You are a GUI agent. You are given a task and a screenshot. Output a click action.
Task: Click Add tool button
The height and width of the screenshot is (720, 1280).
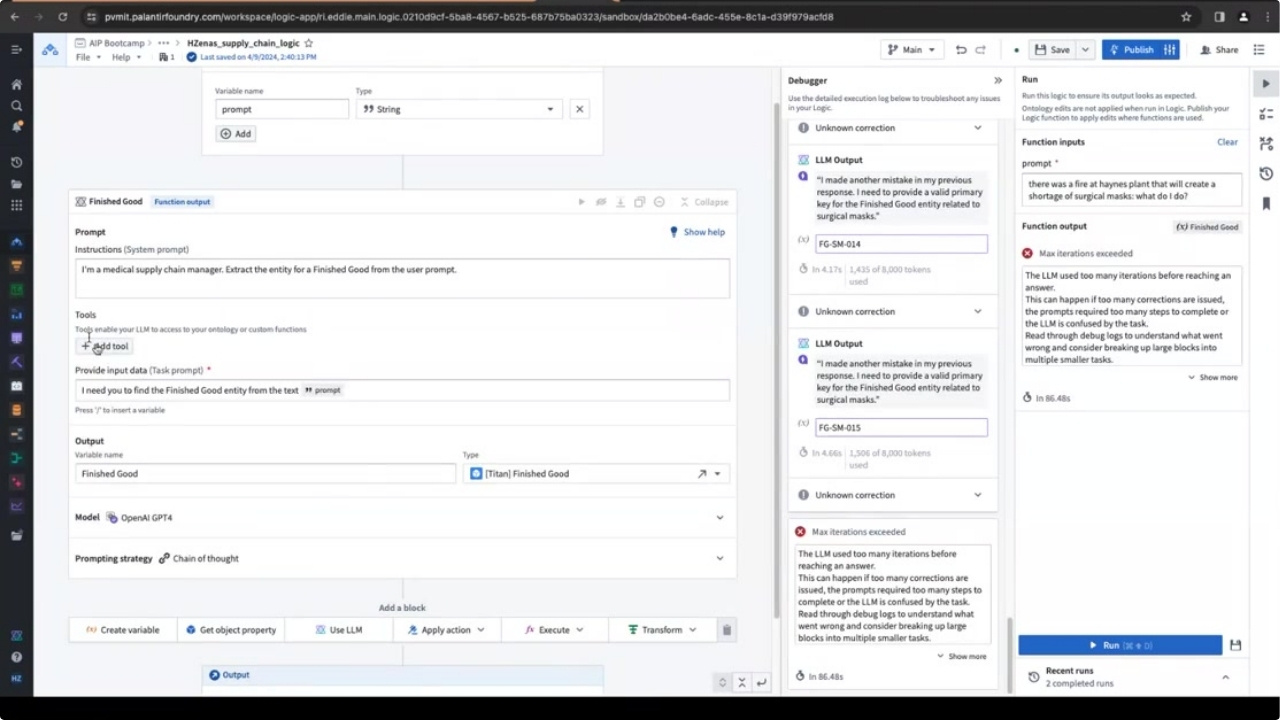coord(105,346)
